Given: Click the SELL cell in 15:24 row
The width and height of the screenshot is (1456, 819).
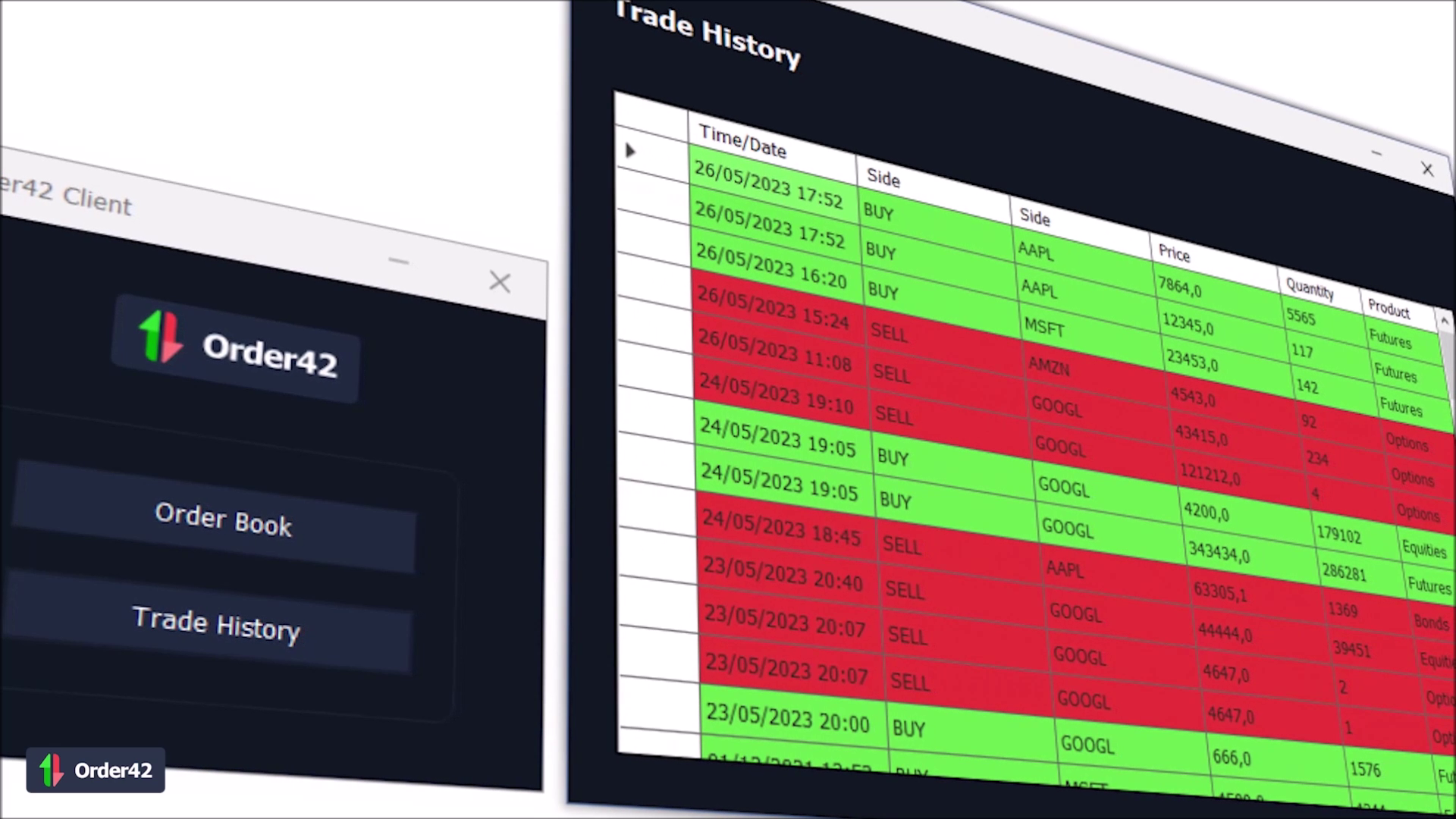Looking at the screenshot, I should click(x=943, y=344).
